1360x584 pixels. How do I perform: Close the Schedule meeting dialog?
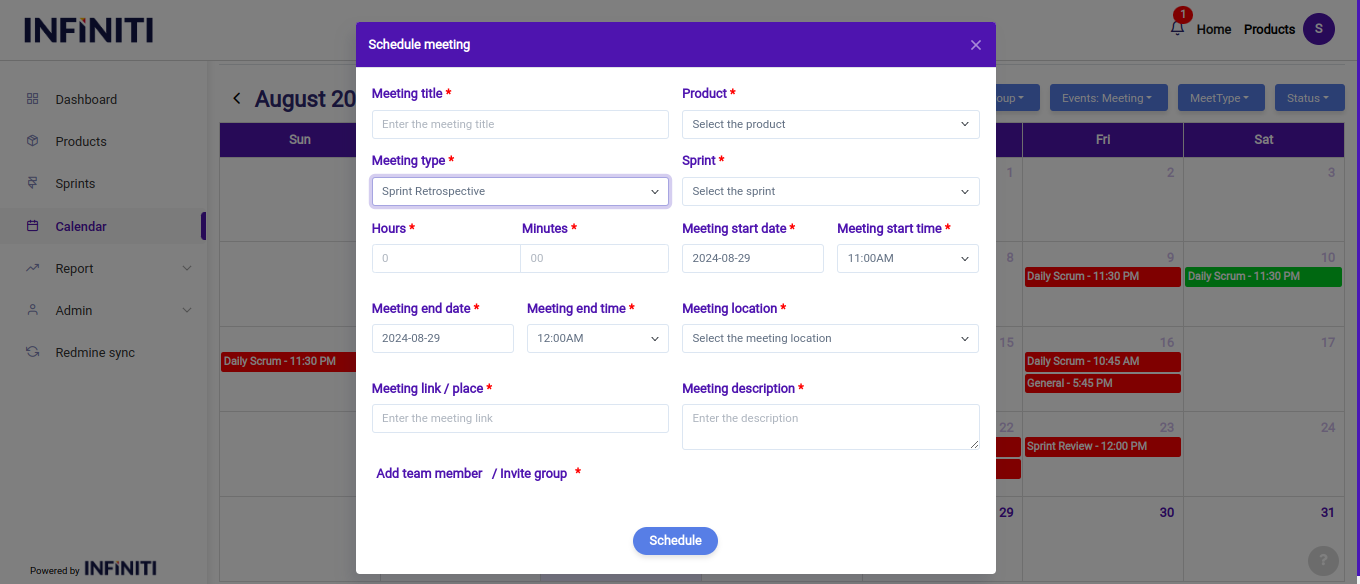coord(976,45)
